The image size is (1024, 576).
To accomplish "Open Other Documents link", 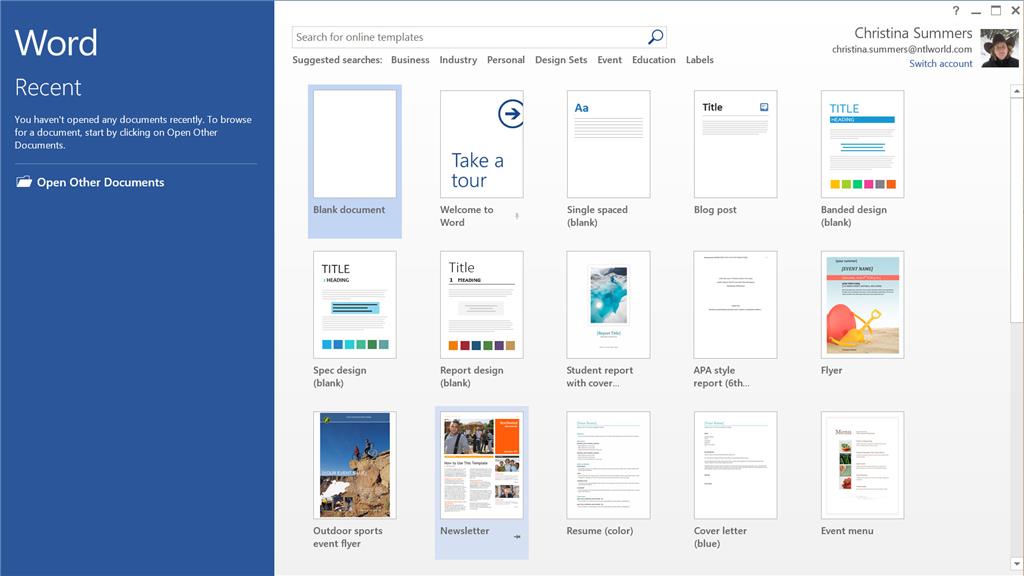I will click(101, 182).
